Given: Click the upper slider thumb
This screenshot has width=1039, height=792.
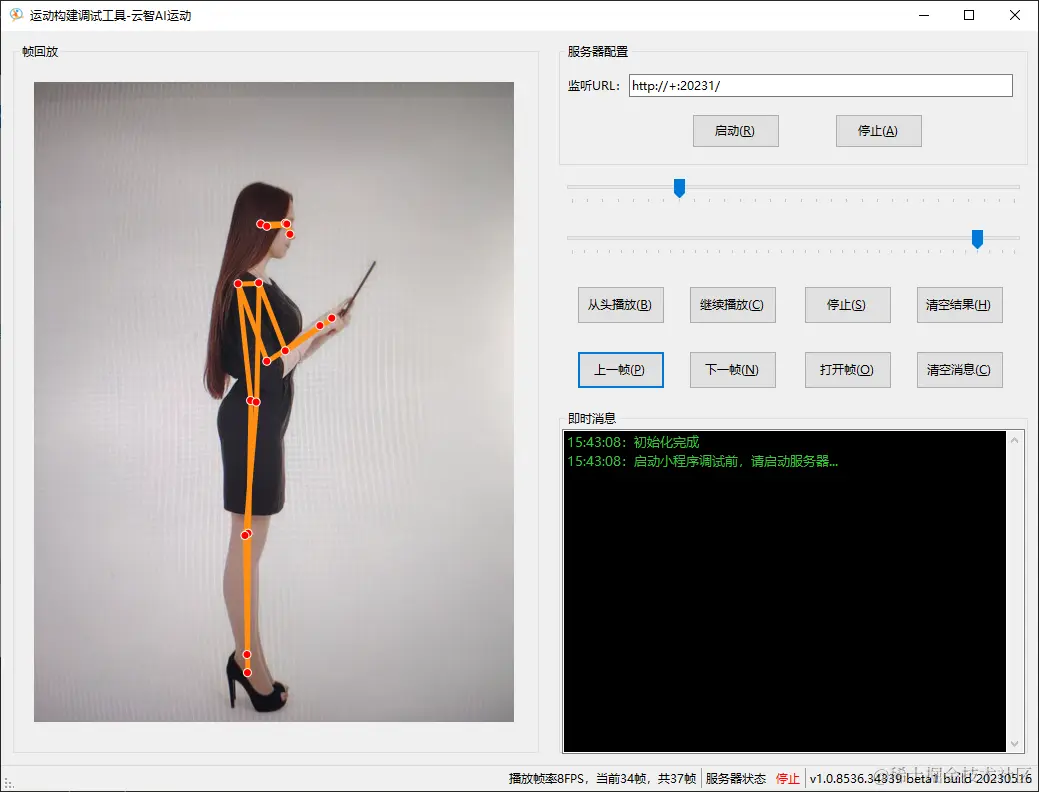Looking at the screenshot, I should pos(679,188).
